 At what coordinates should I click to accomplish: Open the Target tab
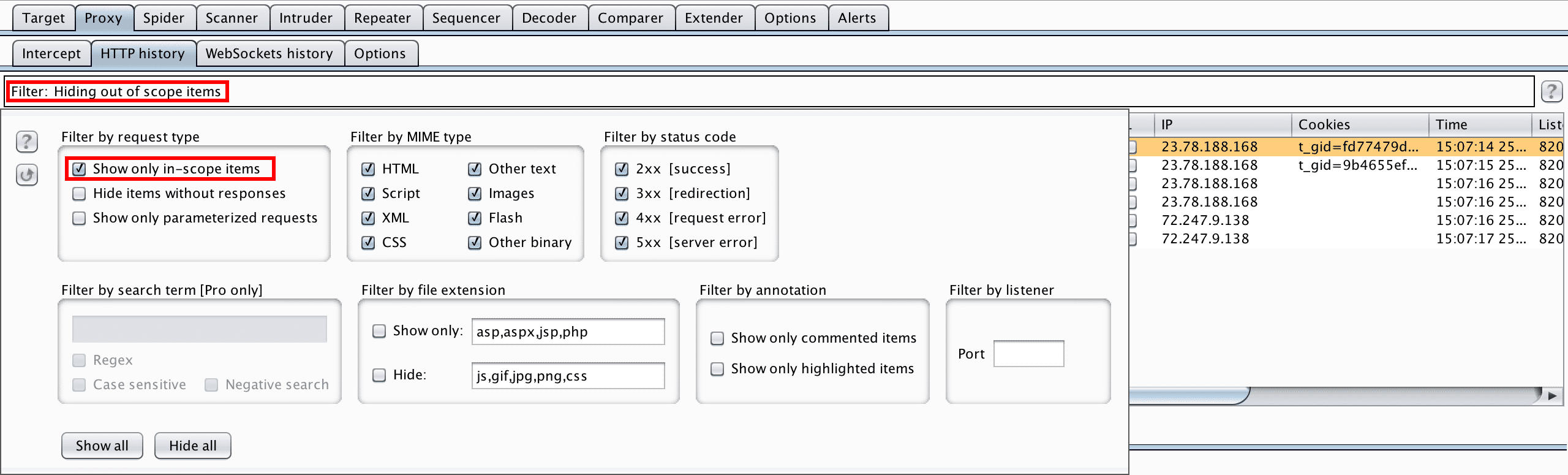43,18
